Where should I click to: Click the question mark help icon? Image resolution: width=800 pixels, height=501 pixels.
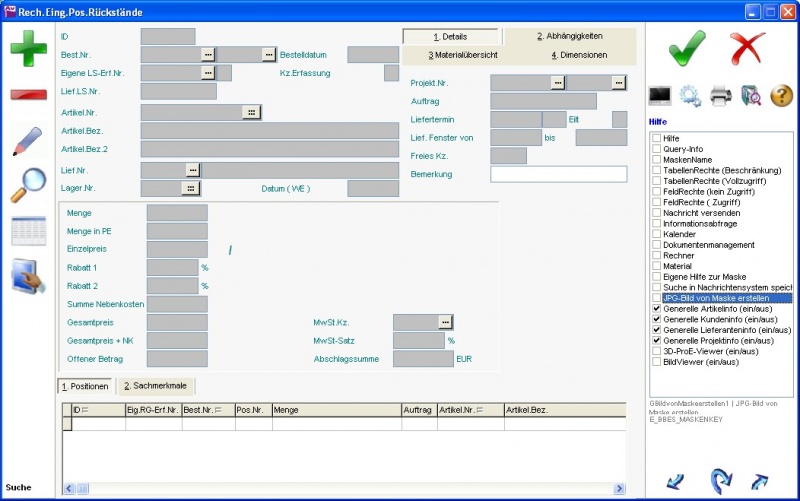pyautogui.click(x=781, y=96)
